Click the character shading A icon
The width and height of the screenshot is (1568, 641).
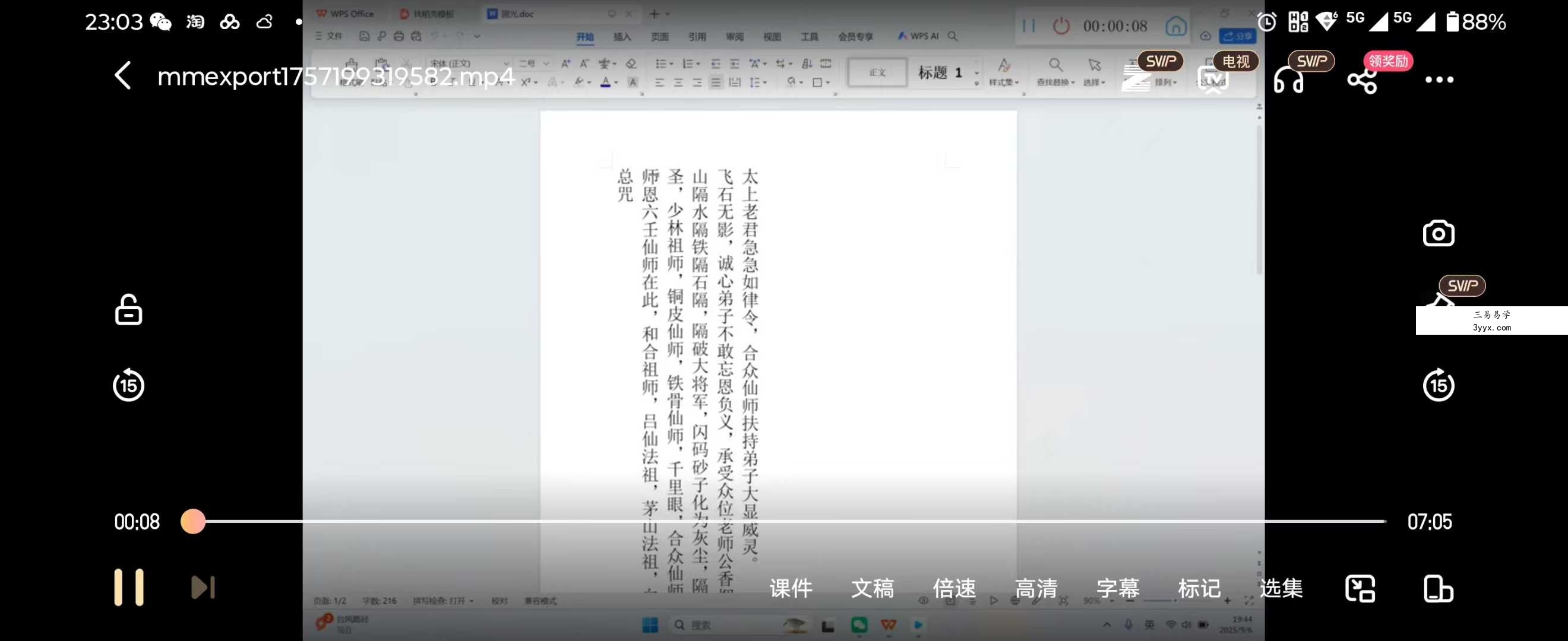click(x=633, y=82)
